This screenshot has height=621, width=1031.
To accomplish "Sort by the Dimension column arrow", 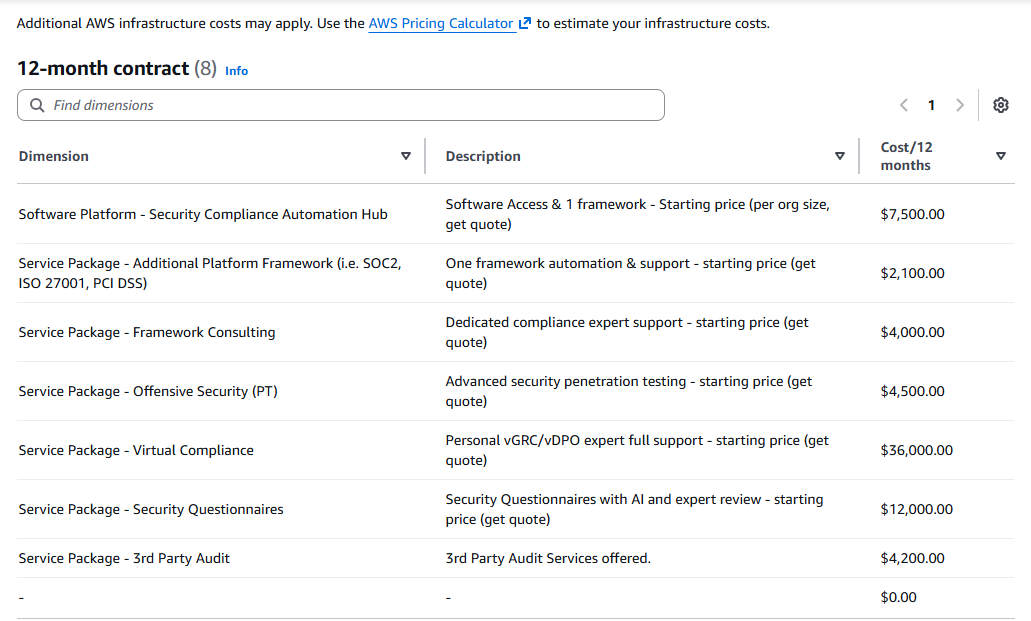I will (x=406, y=156).
